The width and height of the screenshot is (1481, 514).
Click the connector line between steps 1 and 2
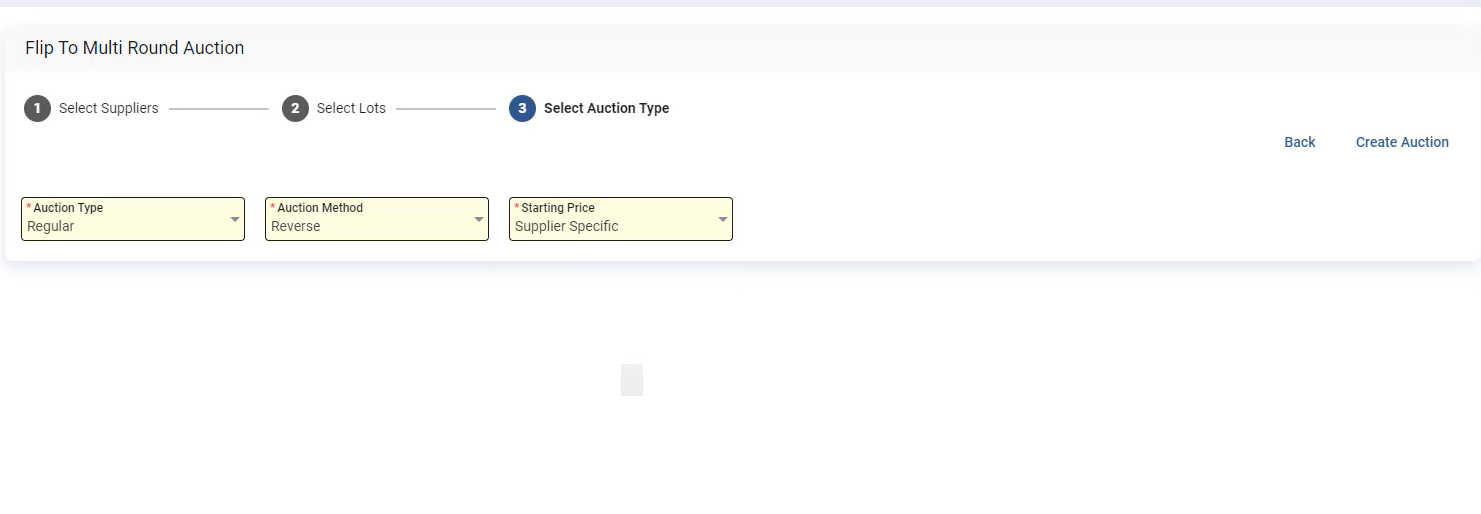219,108
